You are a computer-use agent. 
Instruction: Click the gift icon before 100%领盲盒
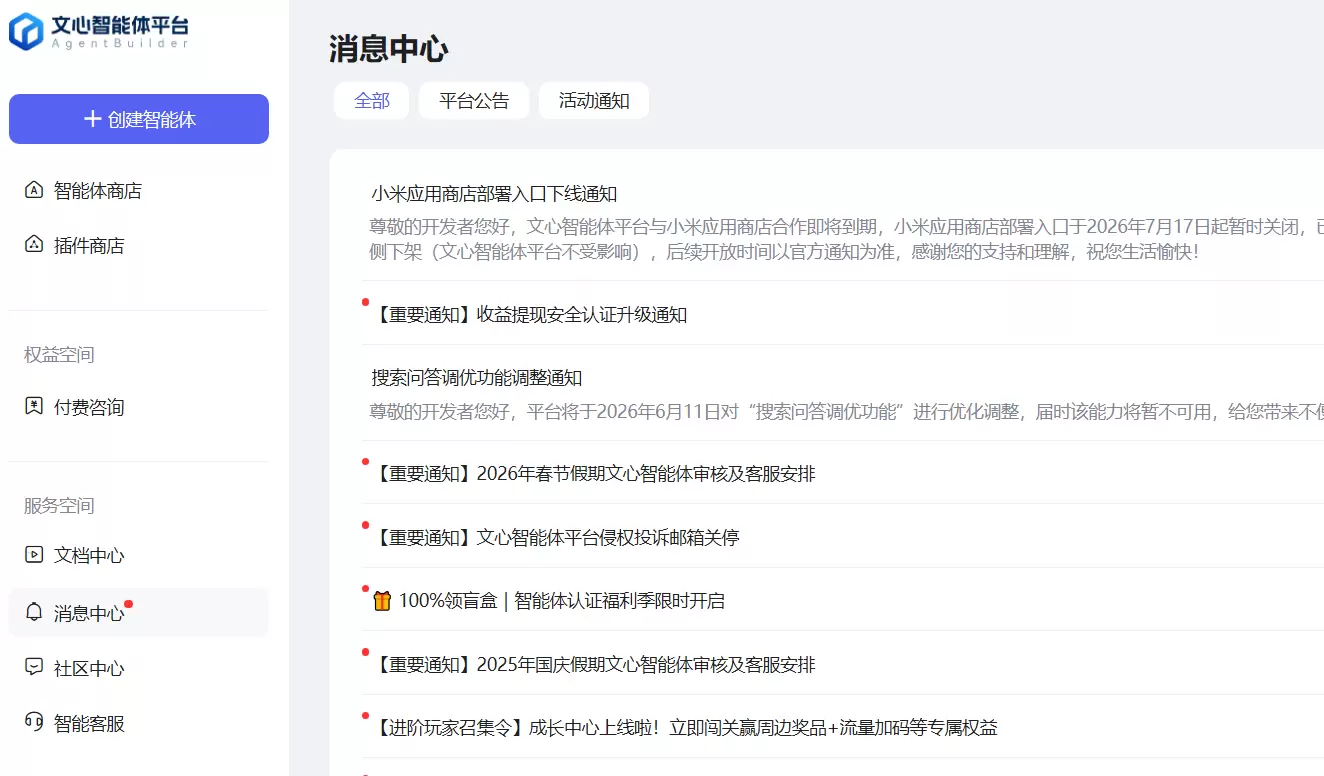381,601
